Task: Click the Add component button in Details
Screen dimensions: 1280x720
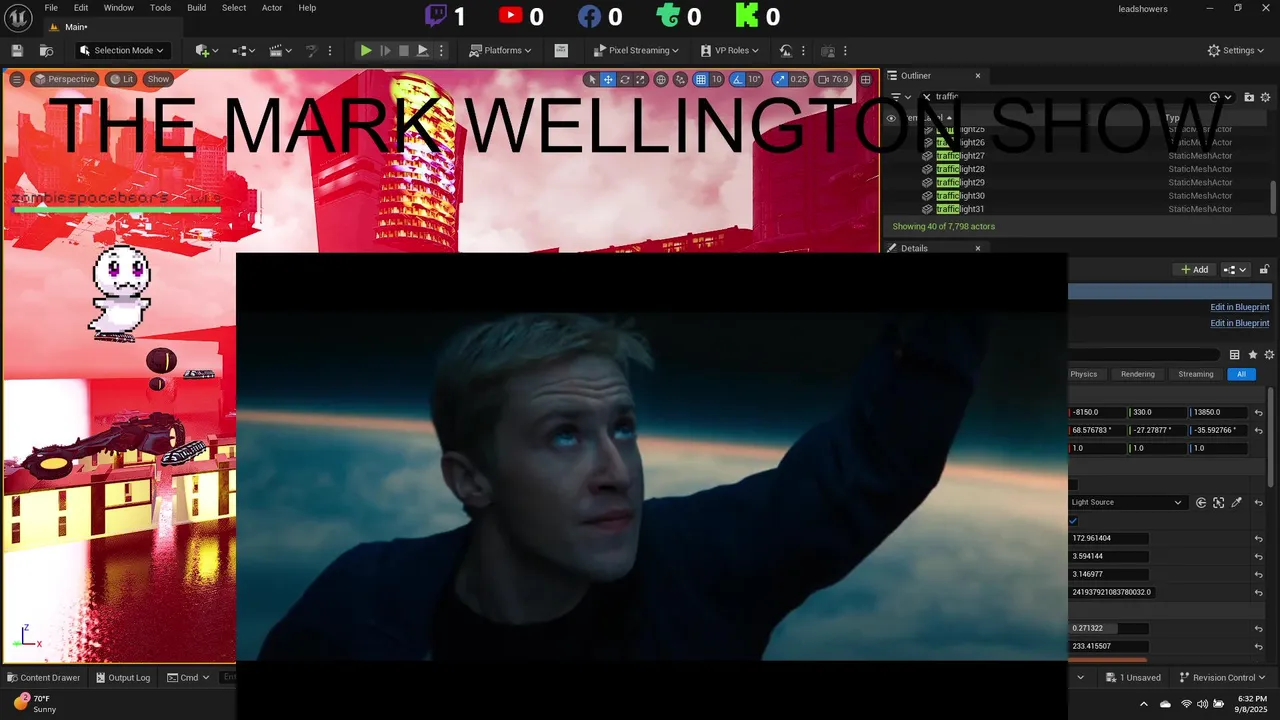Action: click(x=1195, y=269)
